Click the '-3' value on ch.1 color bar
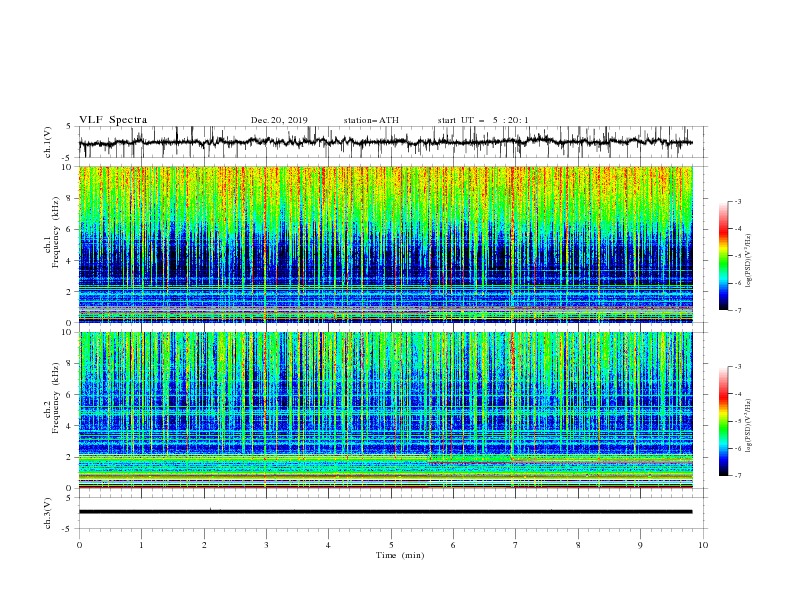Image resolution: width=792 pixels, height=612 pixels. point(737,201)
